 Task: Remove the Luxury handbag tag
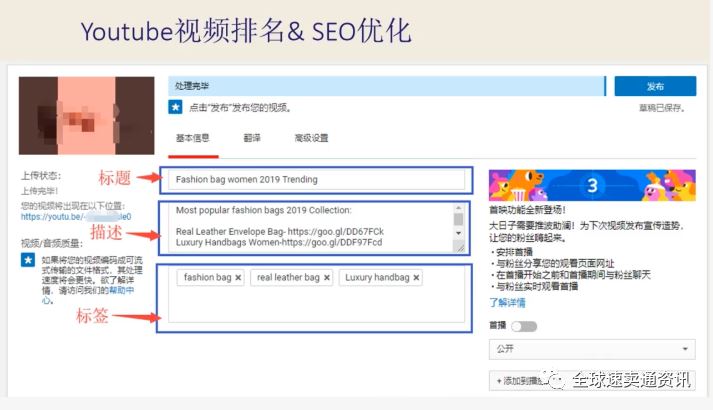[x=416, y=278]
